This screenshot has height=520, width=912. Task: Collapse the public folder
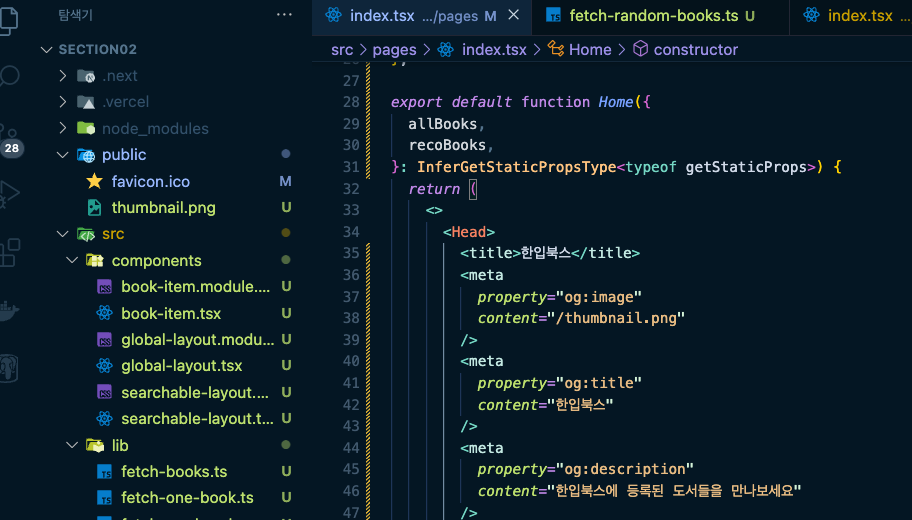point(62,155)
